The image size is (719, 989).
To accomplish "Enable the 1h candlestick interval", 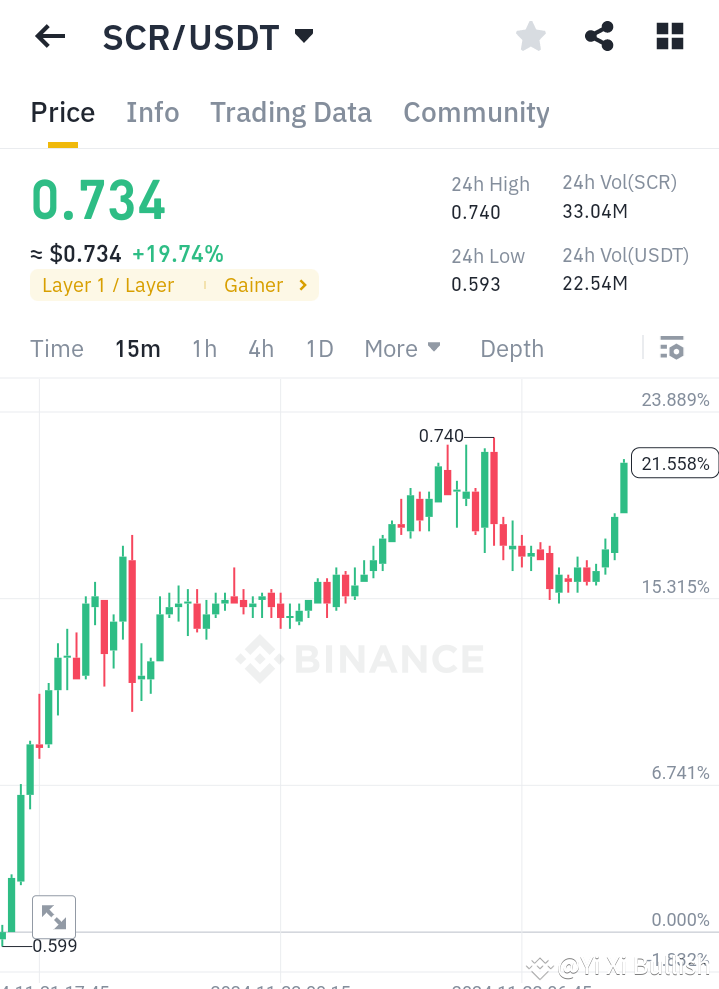I will coord(204,349).
